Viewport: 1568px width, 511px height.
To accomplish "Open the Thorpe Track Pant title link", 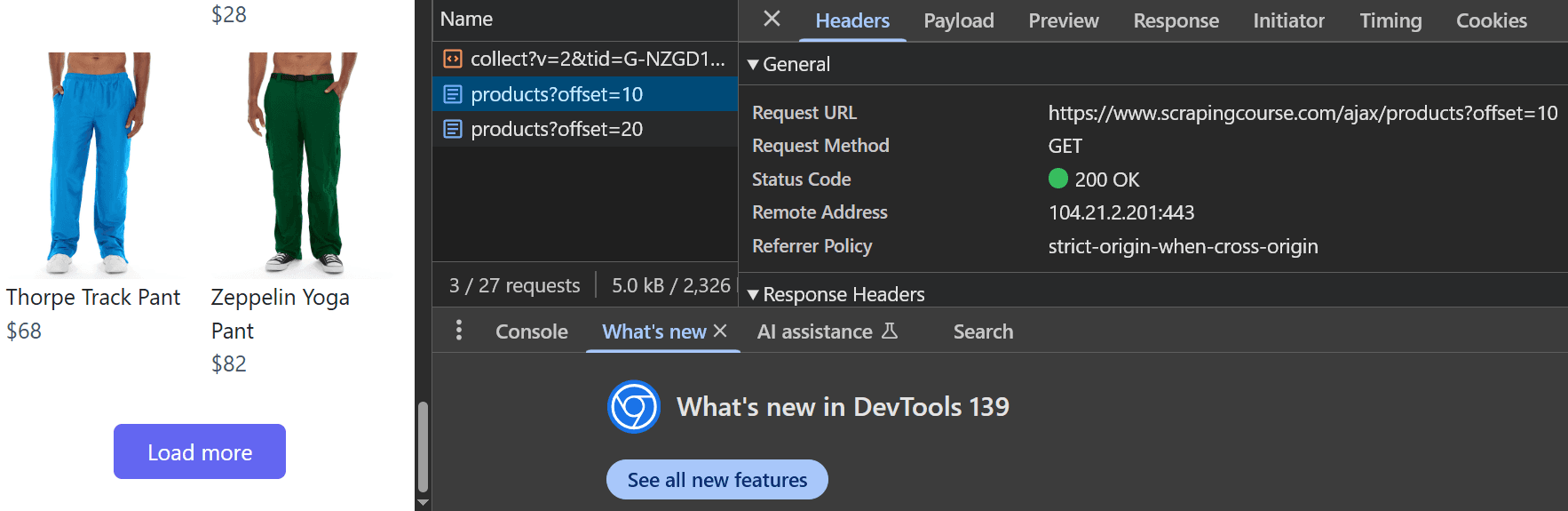I will tap(93, 297).
